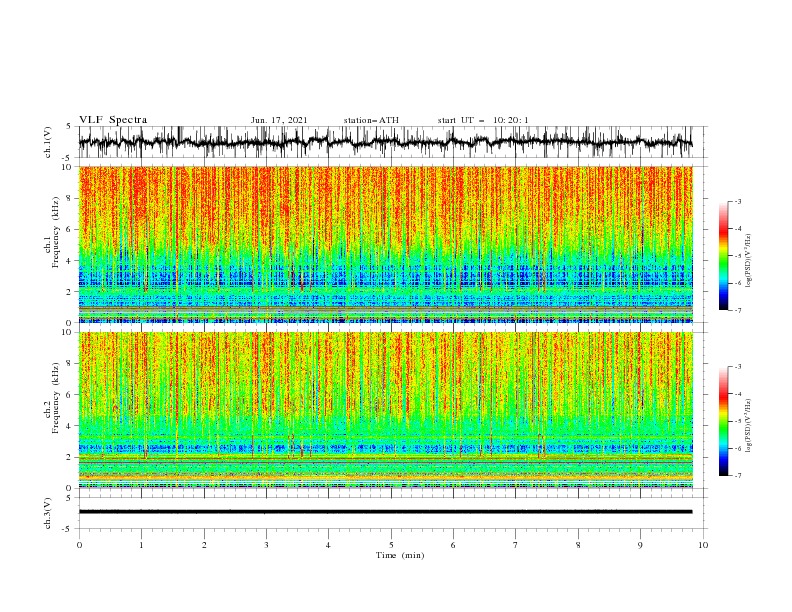Click the ch.1 spectrogram panel

click(386, 244)
